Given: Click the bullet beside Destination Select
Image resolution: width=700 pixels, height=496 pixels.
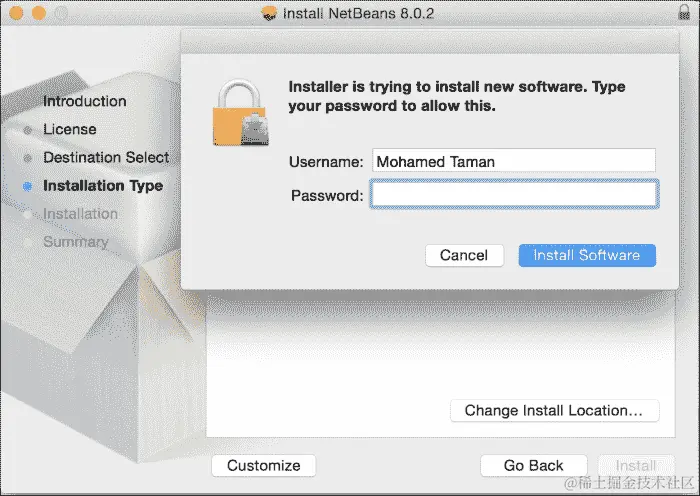Looking at the screenshot, I should [28, 158].
